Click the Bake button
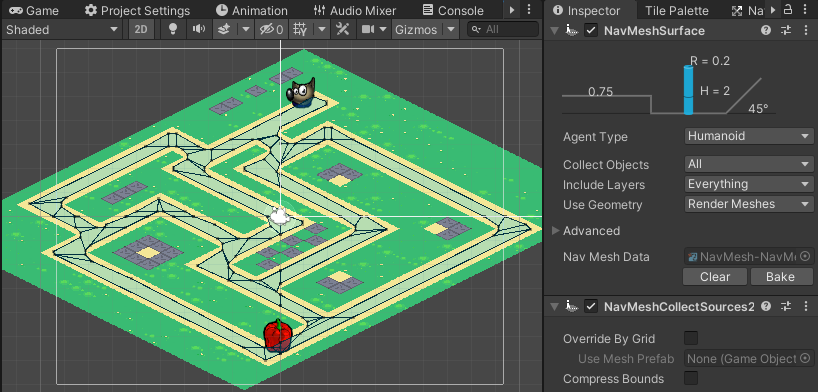The image size is (818, 392). point(780,277)
